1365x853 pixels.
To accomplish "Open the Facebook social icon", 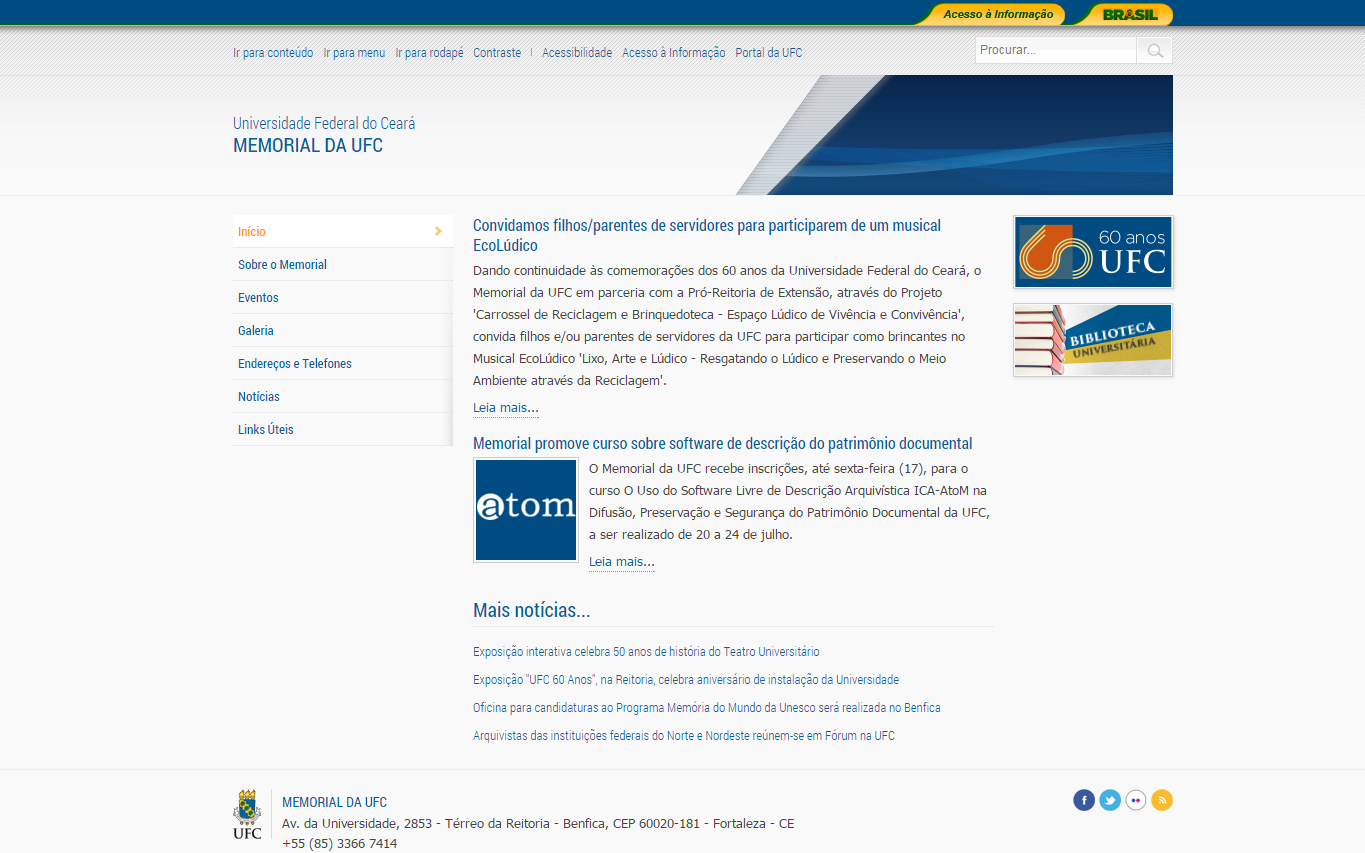I will pos(1084,800).
